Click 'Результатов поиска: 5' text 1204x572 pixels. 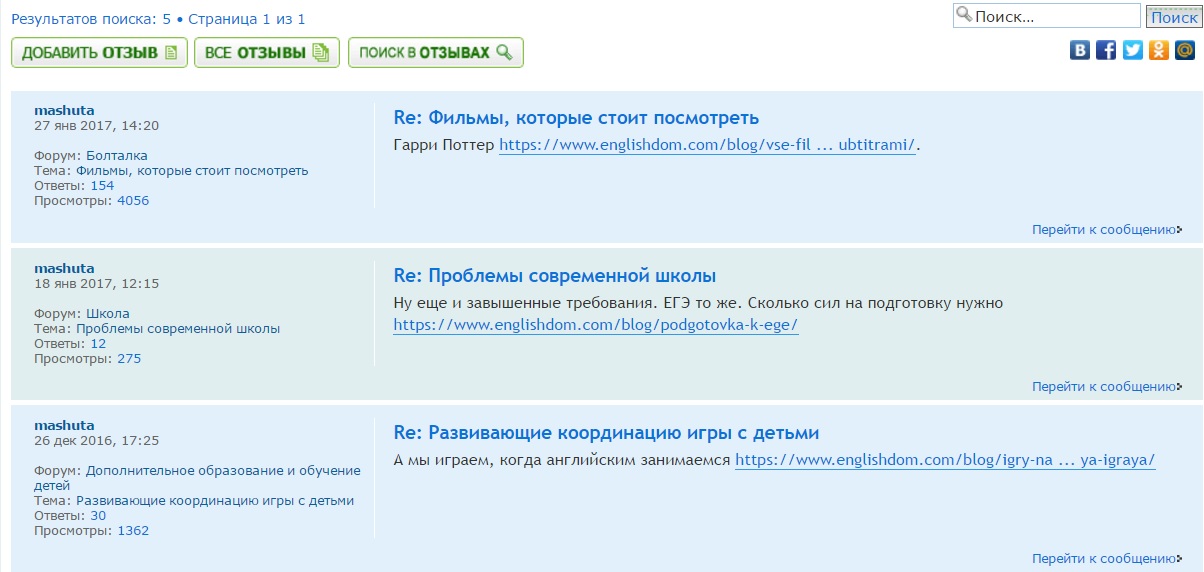[91, 18]
